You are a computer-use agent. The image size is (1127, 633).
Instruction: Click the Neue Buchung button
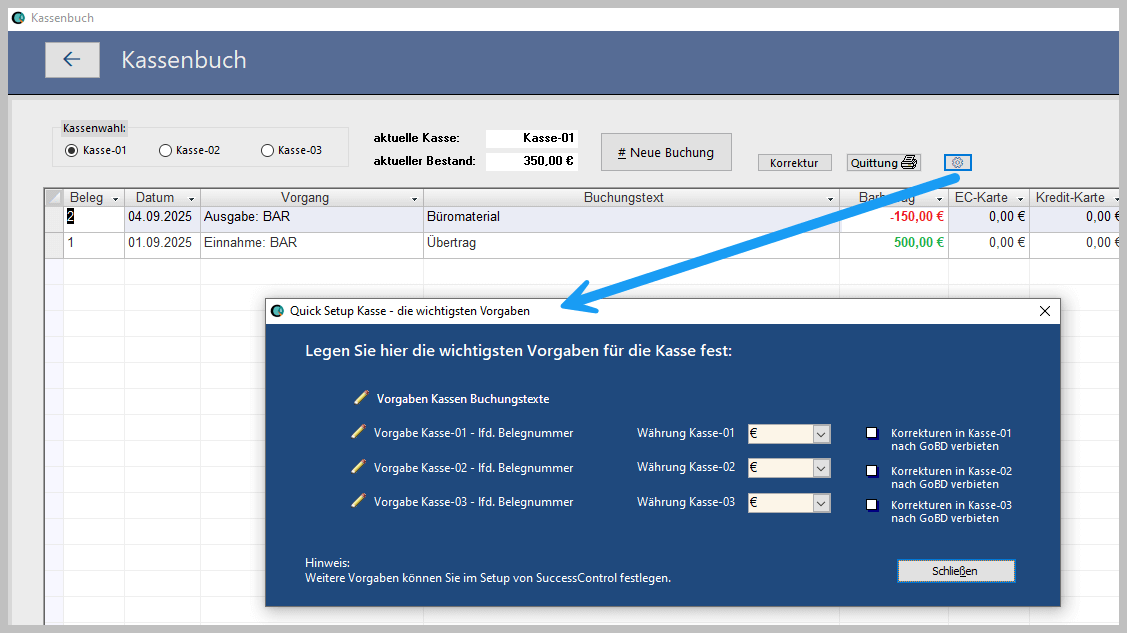coord(666,153)
